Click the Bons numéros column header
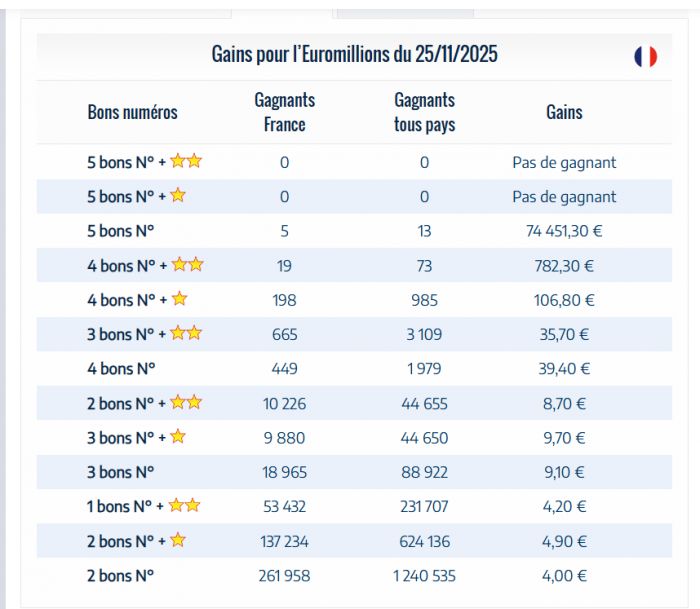700x609 pixels. [132, 112]
